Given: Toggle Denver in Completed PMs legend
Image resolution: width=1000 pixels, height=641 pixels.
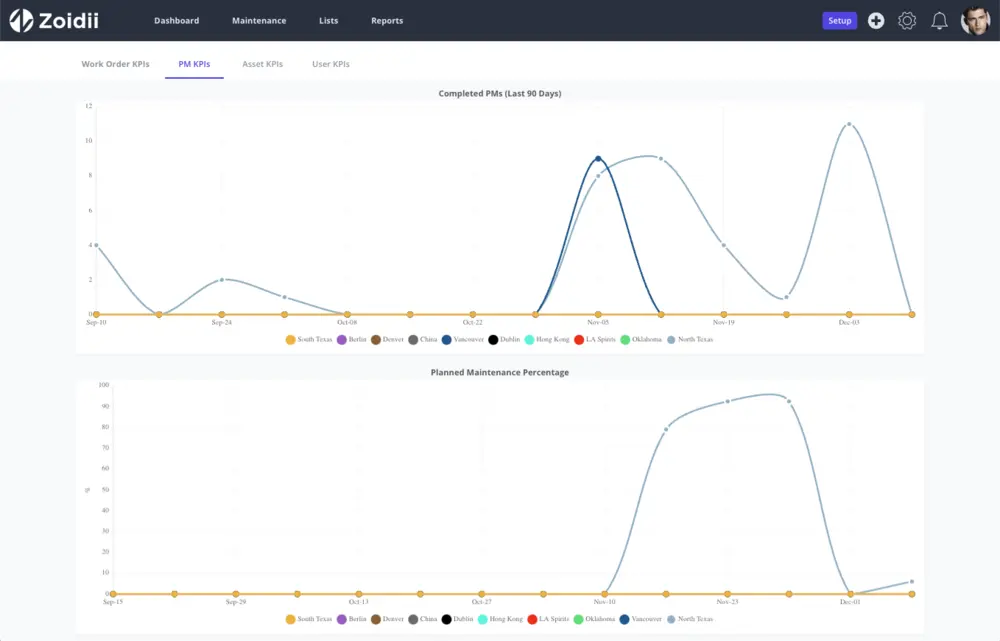Looking at the screenshot, I should 387,339.
